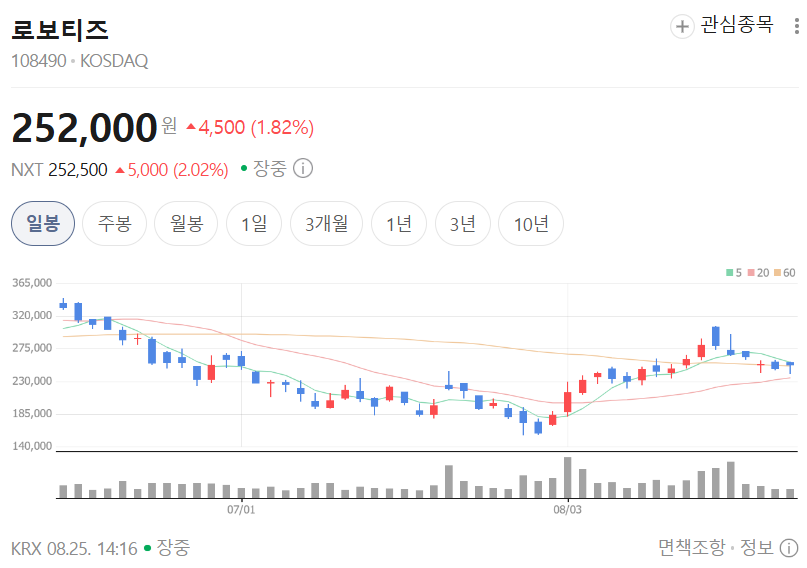The image size is (807, 568).
Task: Switch to 월봉 monthly chart
Action: [x=186, y=223]
